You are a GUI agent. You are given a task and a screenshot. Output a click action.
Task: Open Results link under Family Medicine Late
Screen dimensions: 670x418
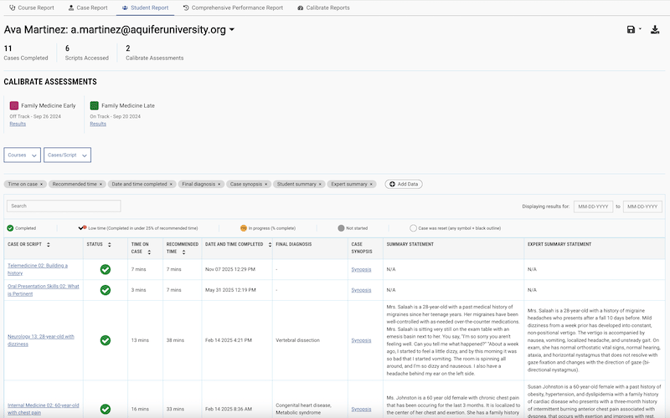[98, 124]
